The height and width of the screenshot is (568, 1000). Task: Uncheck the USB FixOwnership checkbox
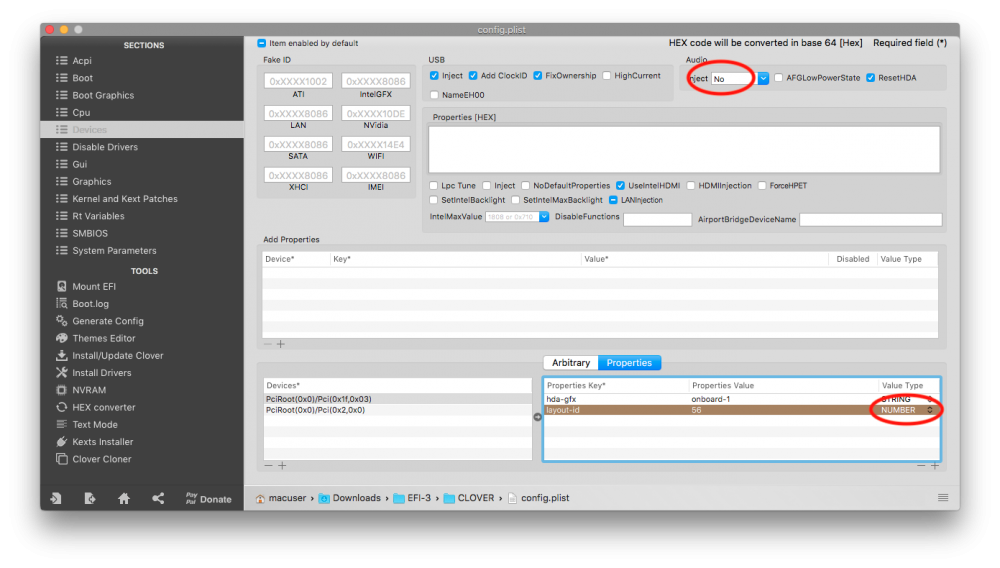(x=538, y=76)
